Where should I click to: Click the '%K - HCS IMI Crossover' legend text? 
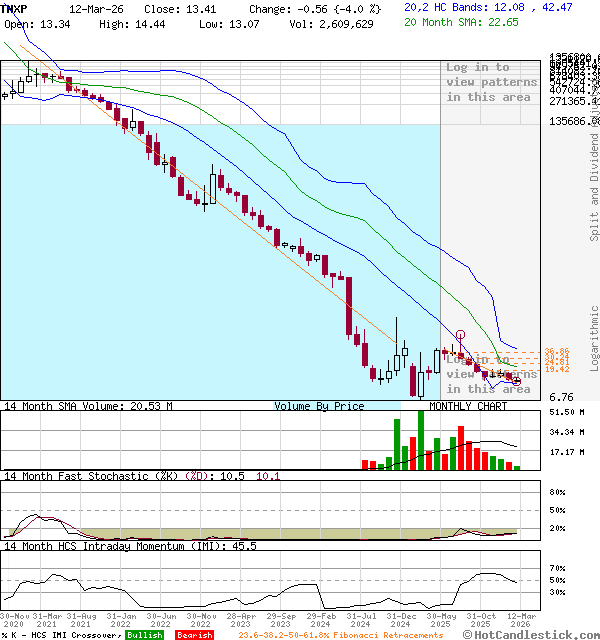tap(60, 634)
